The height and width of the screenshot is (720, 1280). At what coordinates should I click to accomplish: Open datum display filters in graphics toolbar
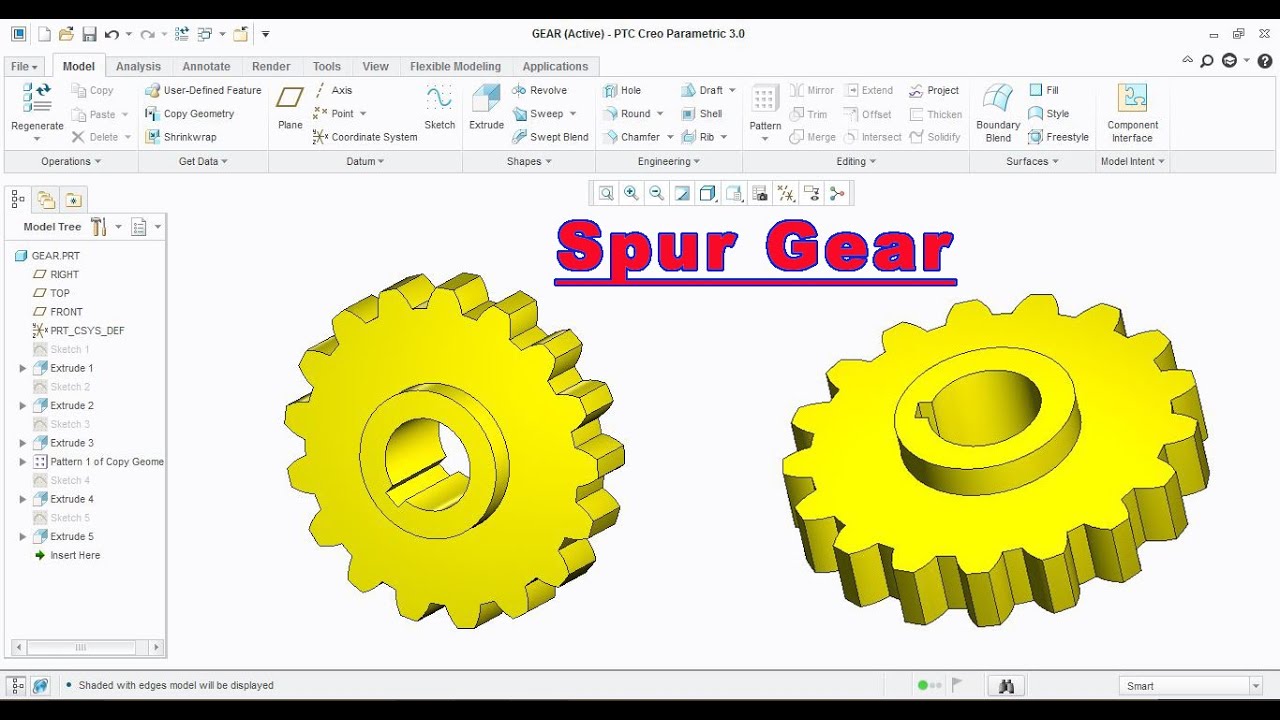[x=786, y=193]
